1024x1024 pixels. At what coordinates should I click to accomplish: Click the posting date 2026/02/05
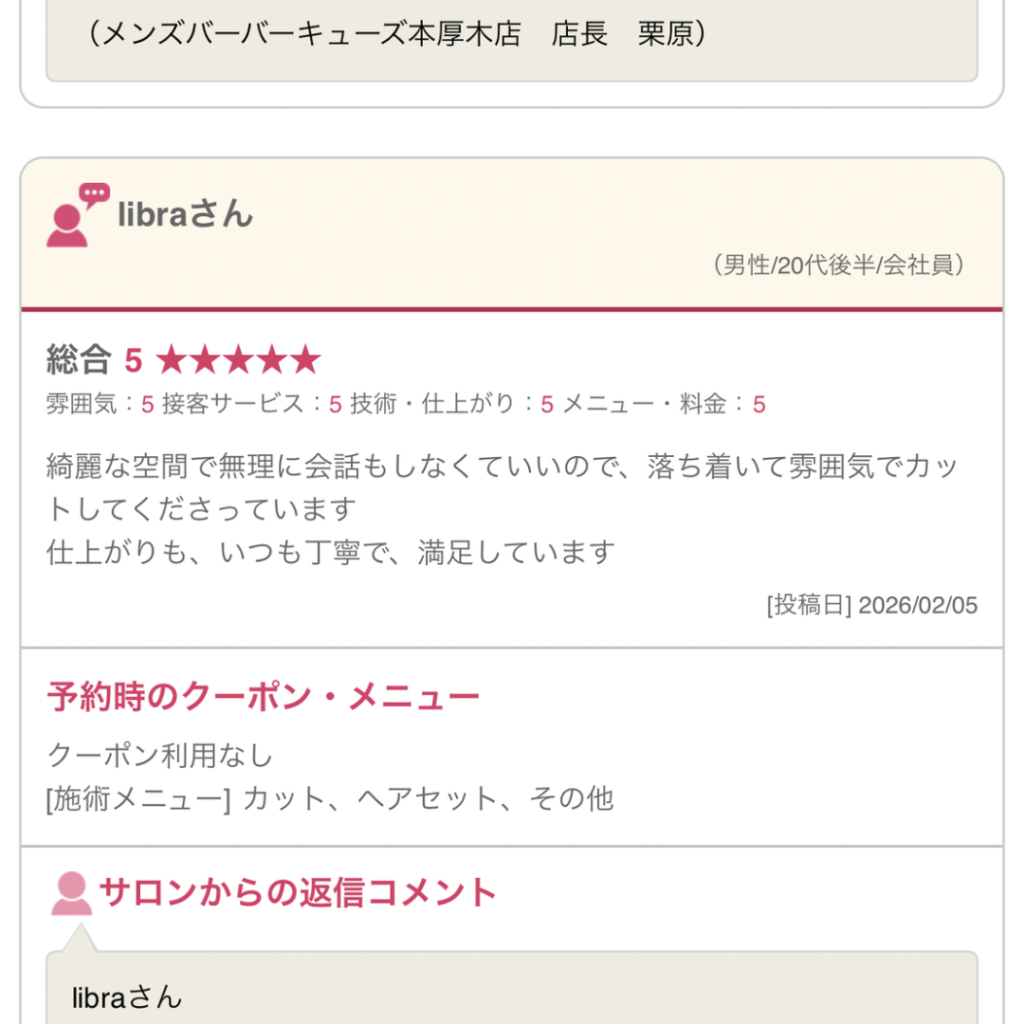point(917,605)
